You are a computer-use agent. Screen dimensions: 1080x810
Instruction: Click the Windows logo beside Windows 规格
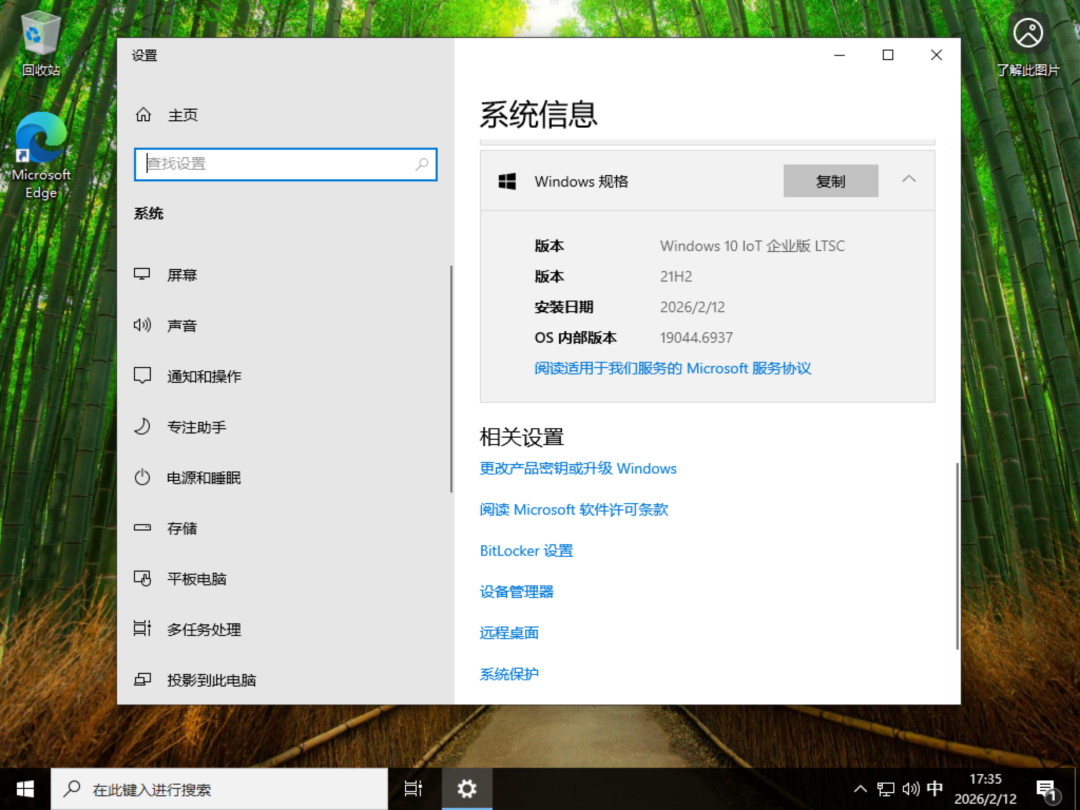[508, 181]
